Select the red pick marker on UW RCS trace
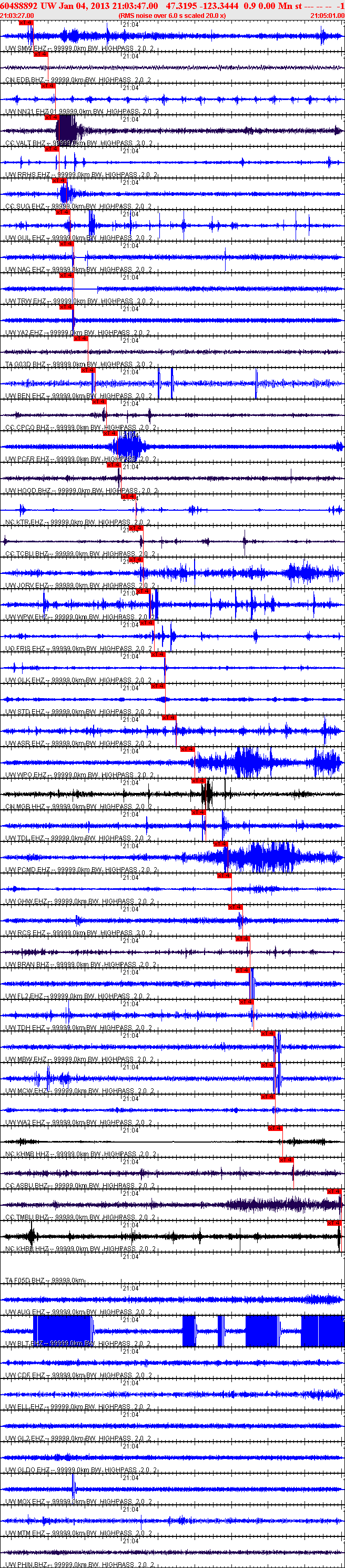Image resolution: width=345 pixels, height=1568 pixels. [236, 908]
